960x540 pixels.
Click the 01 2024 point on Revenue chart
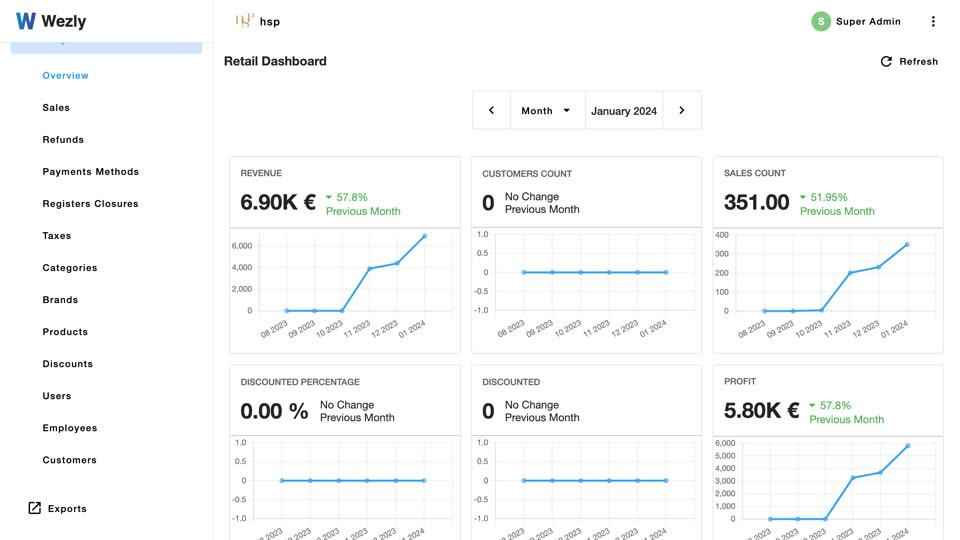click(425, 236)
